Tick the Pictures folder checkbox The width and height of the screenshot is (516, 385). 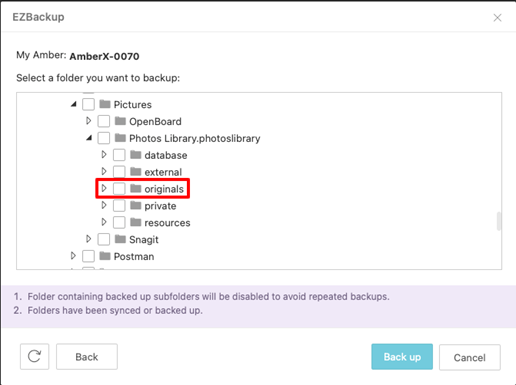pos(88,104)
